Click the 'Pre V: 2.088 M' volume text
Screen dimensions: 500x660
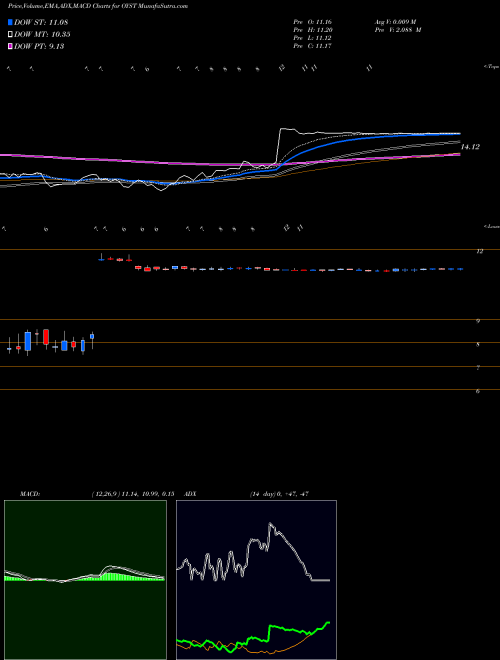398,30
